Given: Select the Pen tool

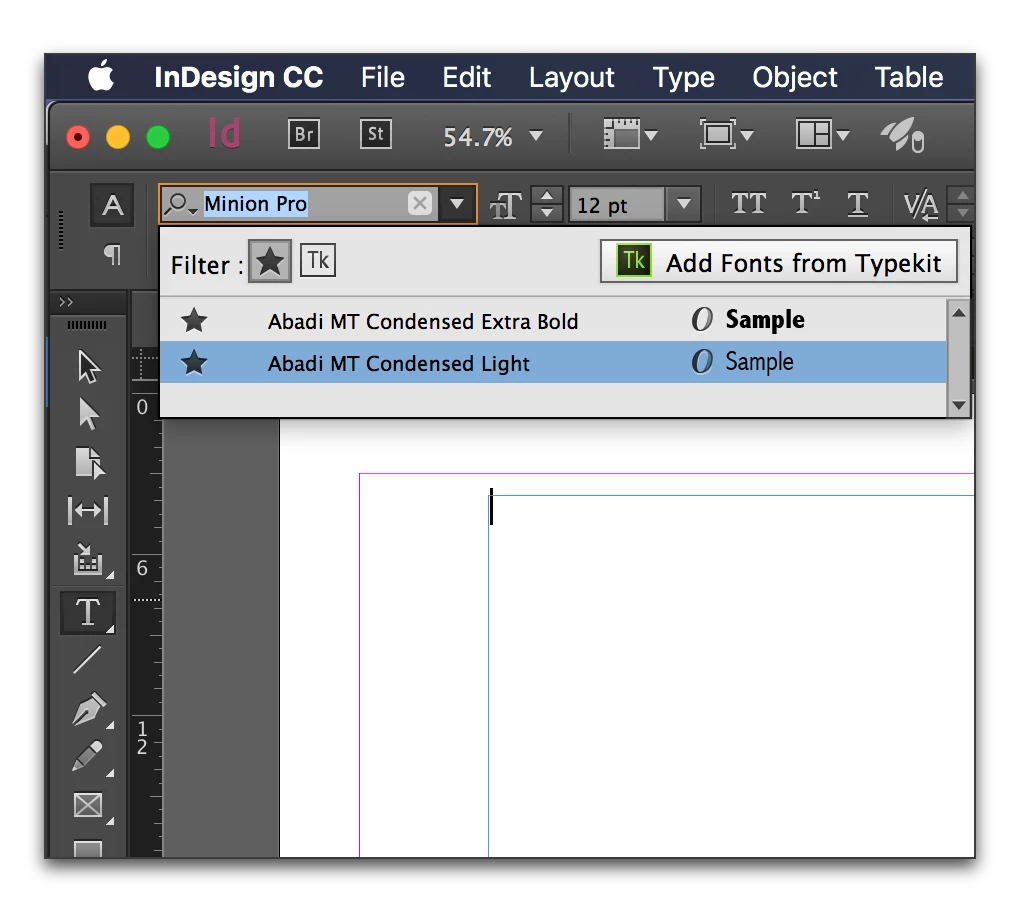Looking at the screenshot, I should [x=88, y=709].
